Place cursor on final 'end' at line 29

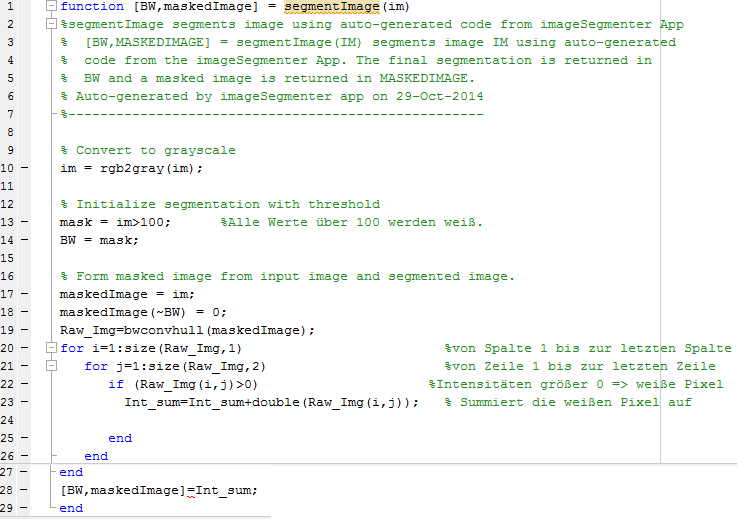(x=71, y=509)
